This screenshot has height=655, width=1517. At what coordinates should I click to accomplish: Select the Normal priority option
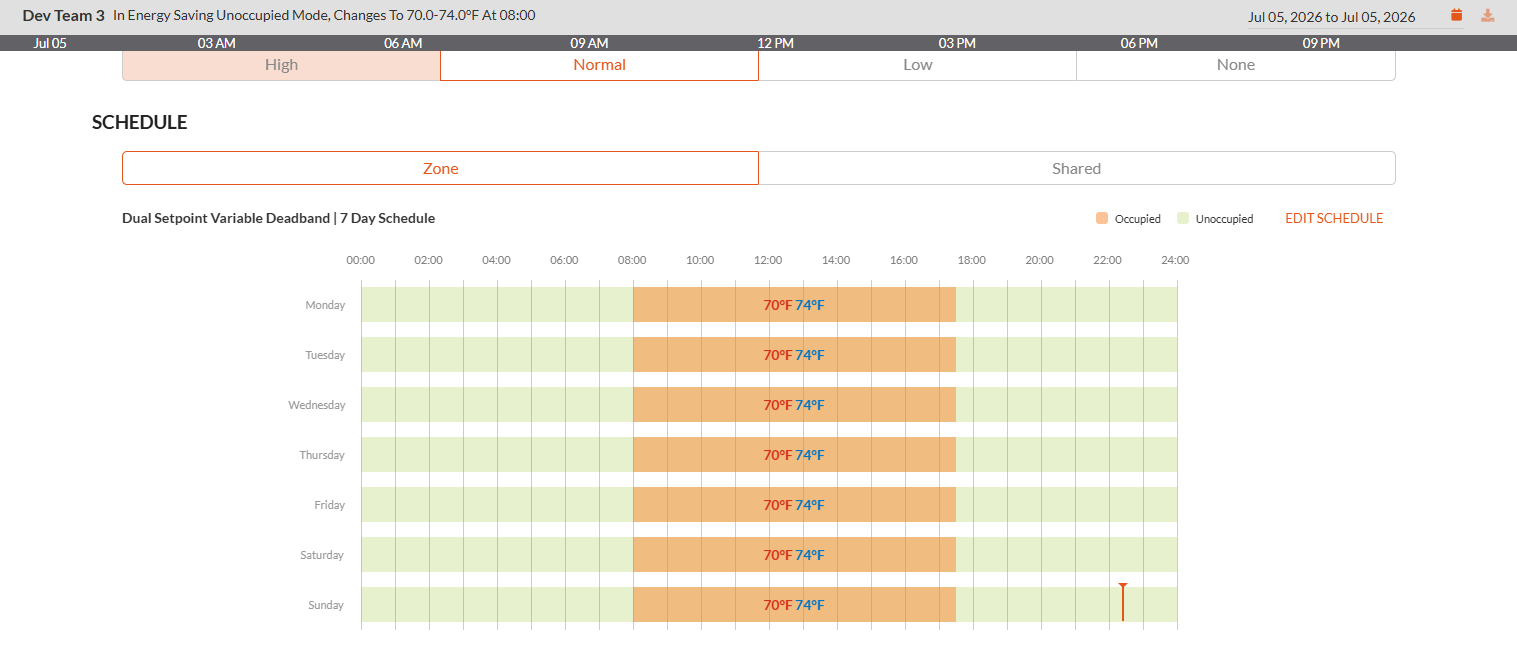coord(599,64)
